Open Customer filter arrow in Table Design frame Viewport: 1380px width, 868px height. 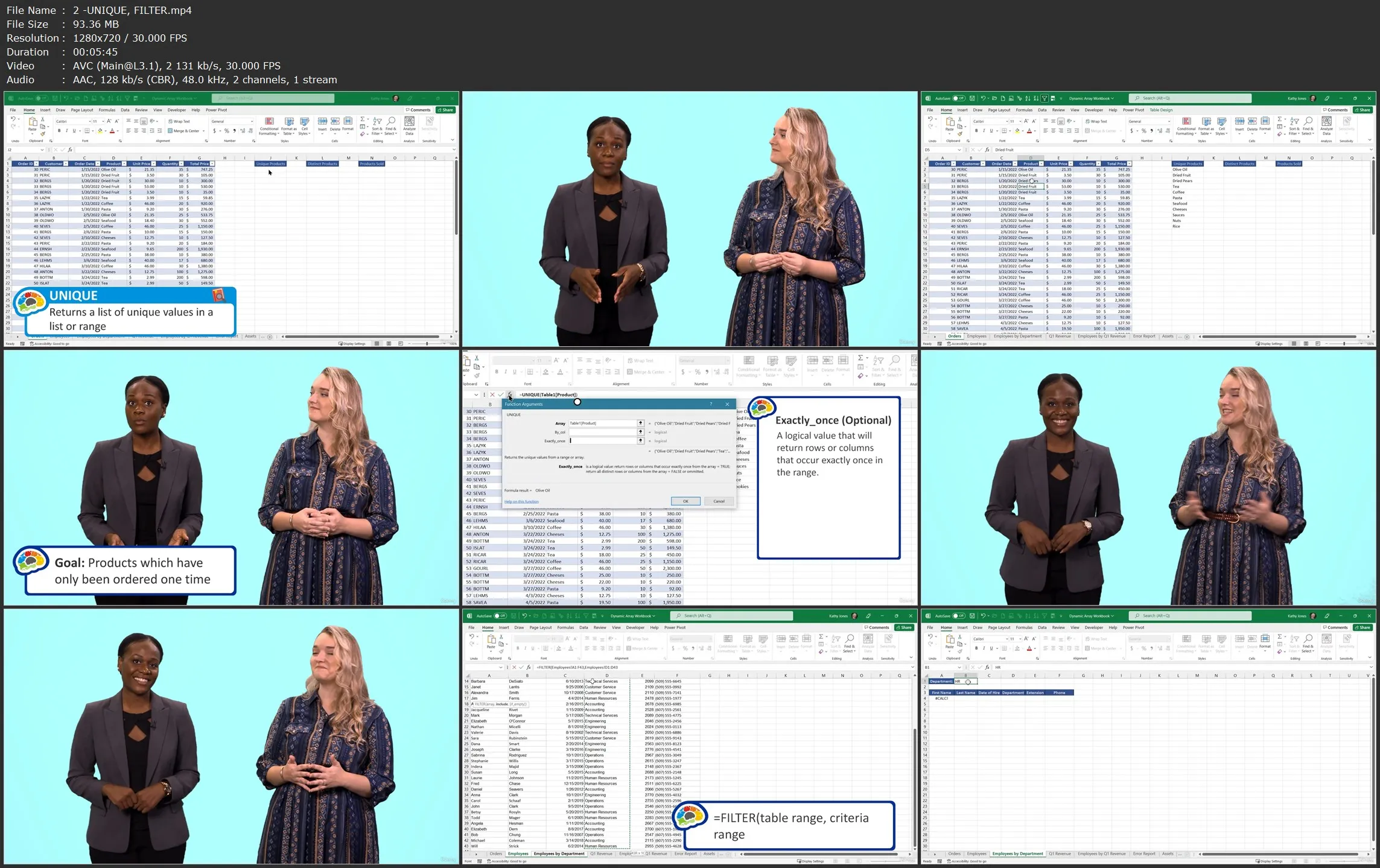pyautogui.click(x=983, y=164)
